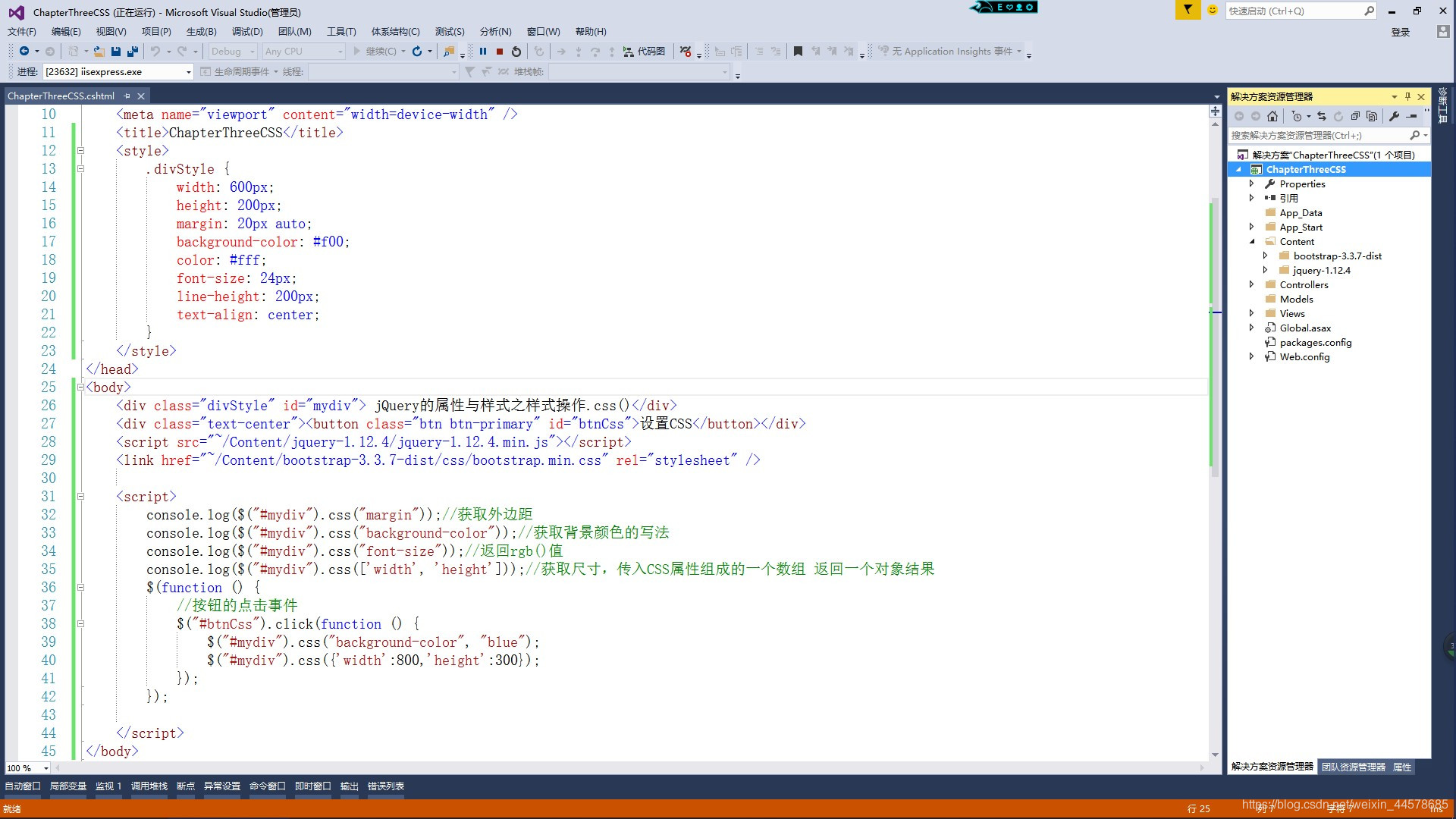Viewport: 1456px width, 819px height.
Task: Pause debugging with Break All icon
Action: point(483,51)
